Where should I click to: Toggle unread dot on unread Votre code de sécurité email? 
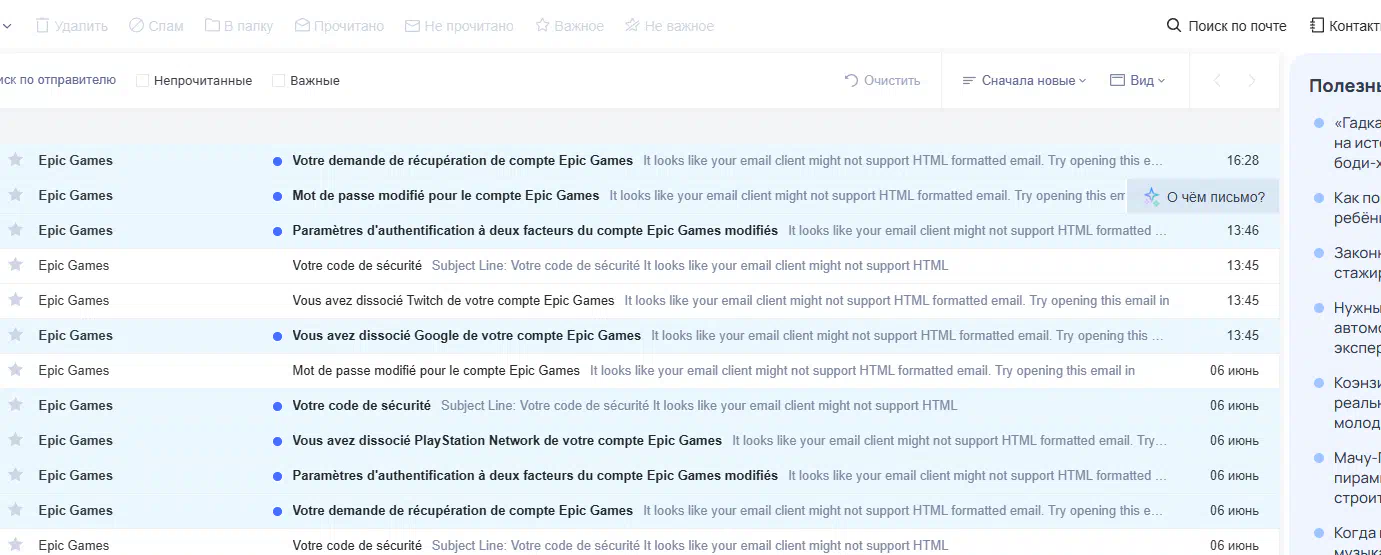click(x=277, y=406)
